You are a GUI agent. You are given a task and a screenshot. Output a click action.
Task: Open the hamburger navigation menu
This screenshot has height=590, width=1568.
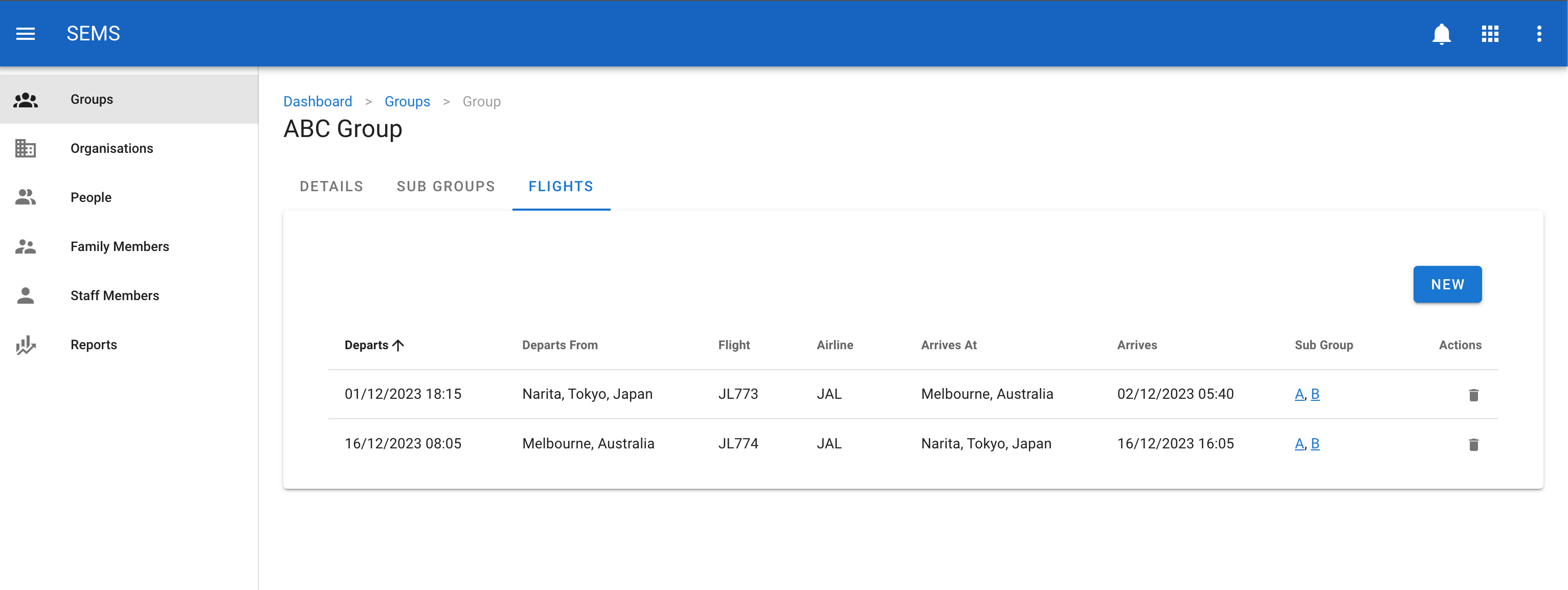(x=25, y=33)
